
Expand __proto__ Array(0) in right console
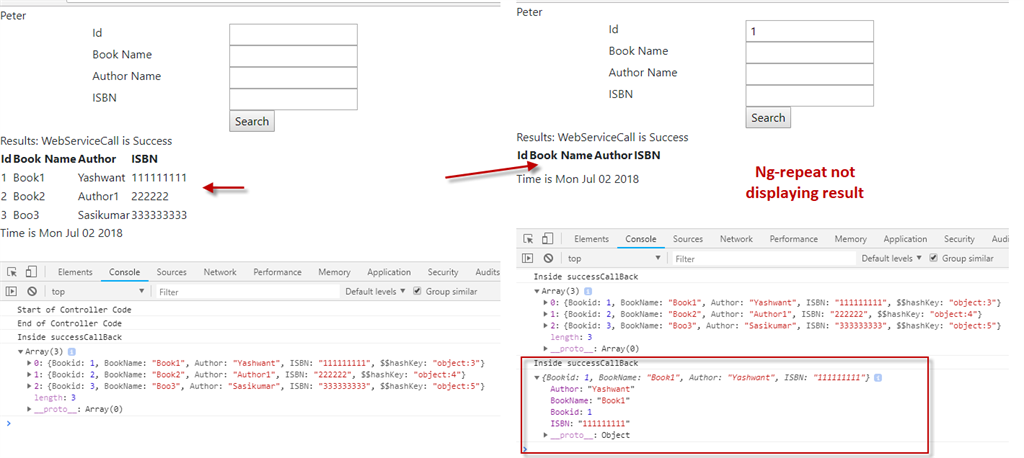pyautogui.click(x=546, y=348)
